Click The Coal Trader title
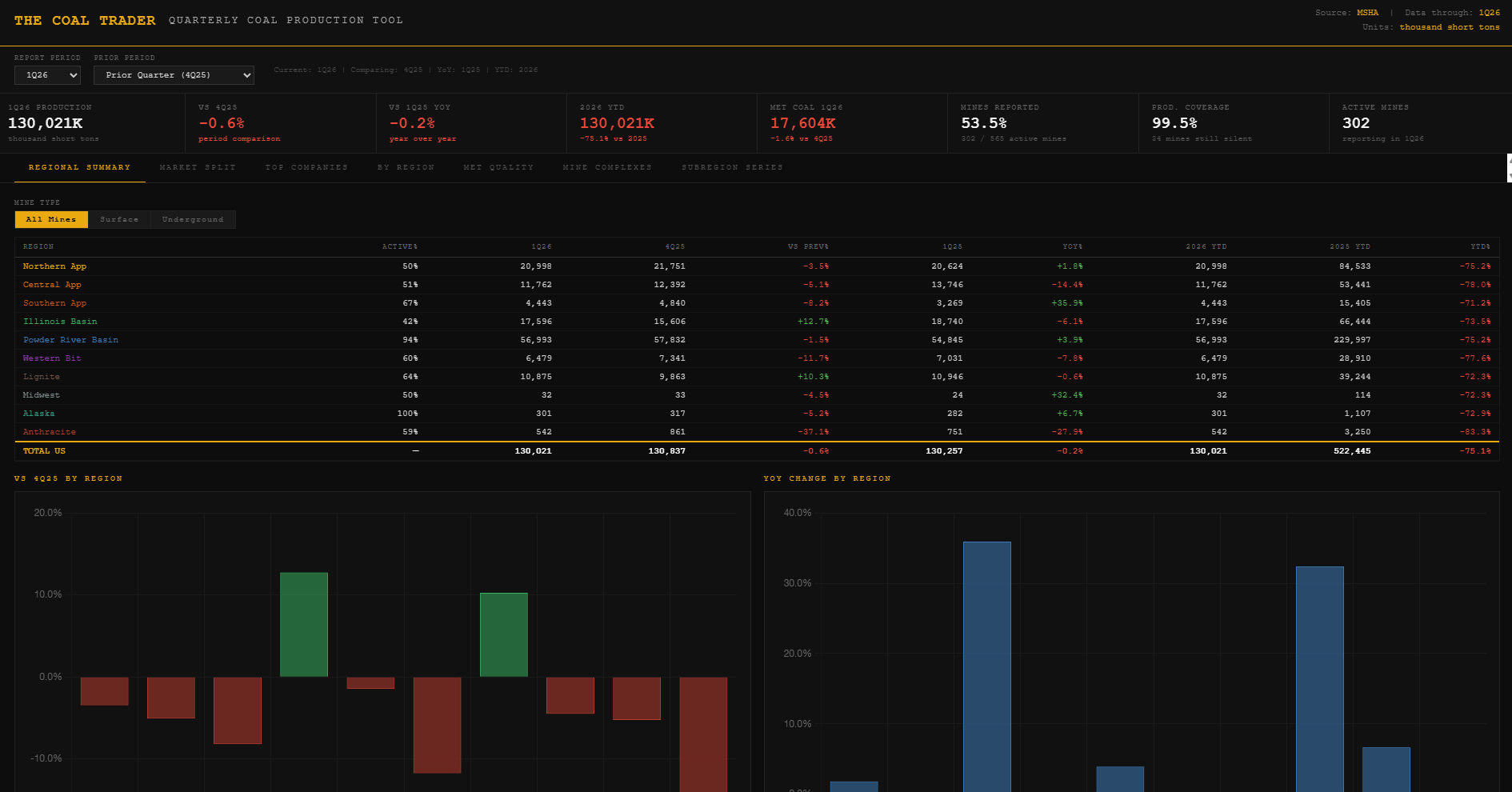Screen dimensions: 1512x792 coord(85,21)
